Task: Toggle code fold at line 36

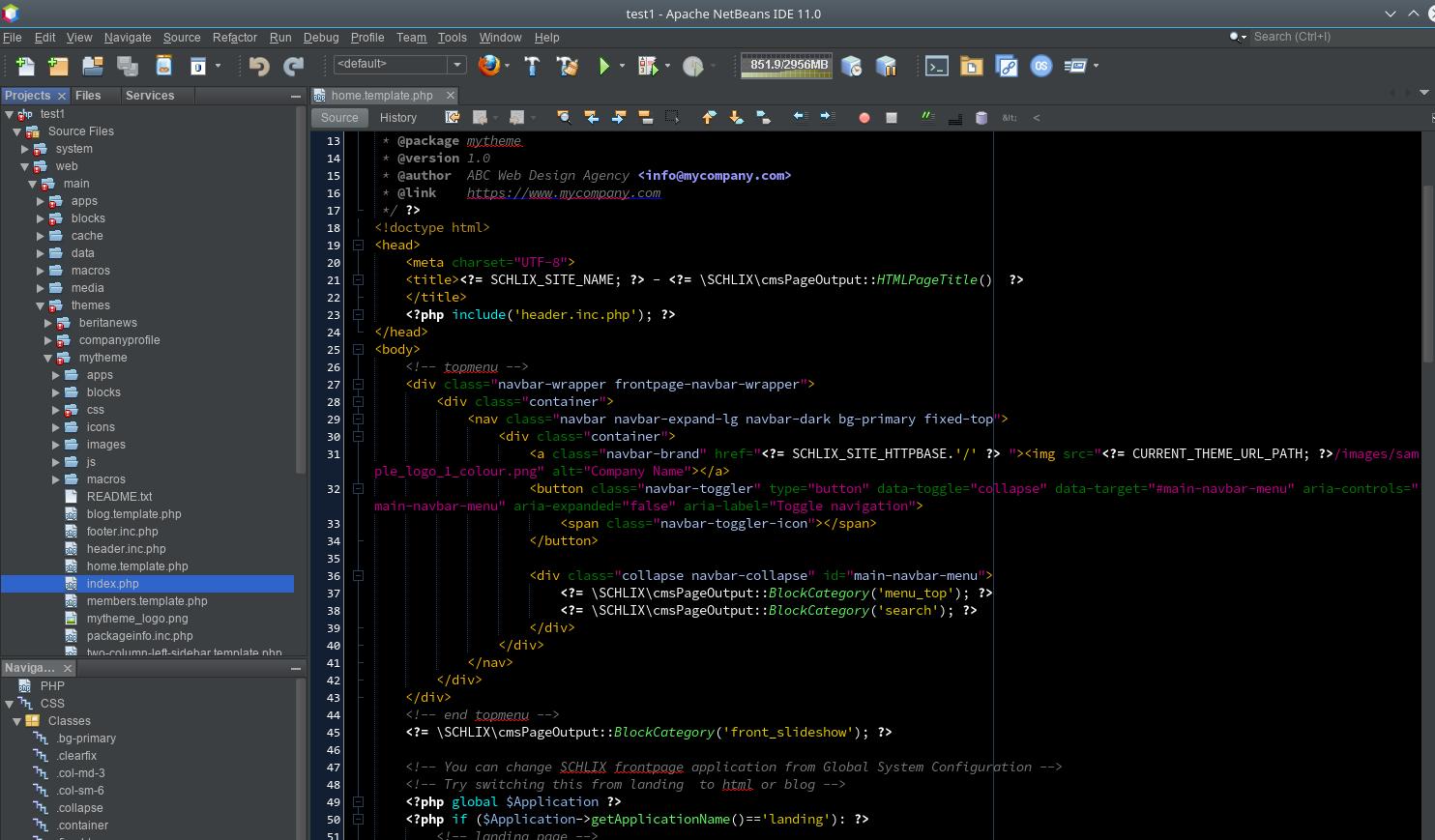Action: (358, 576)
